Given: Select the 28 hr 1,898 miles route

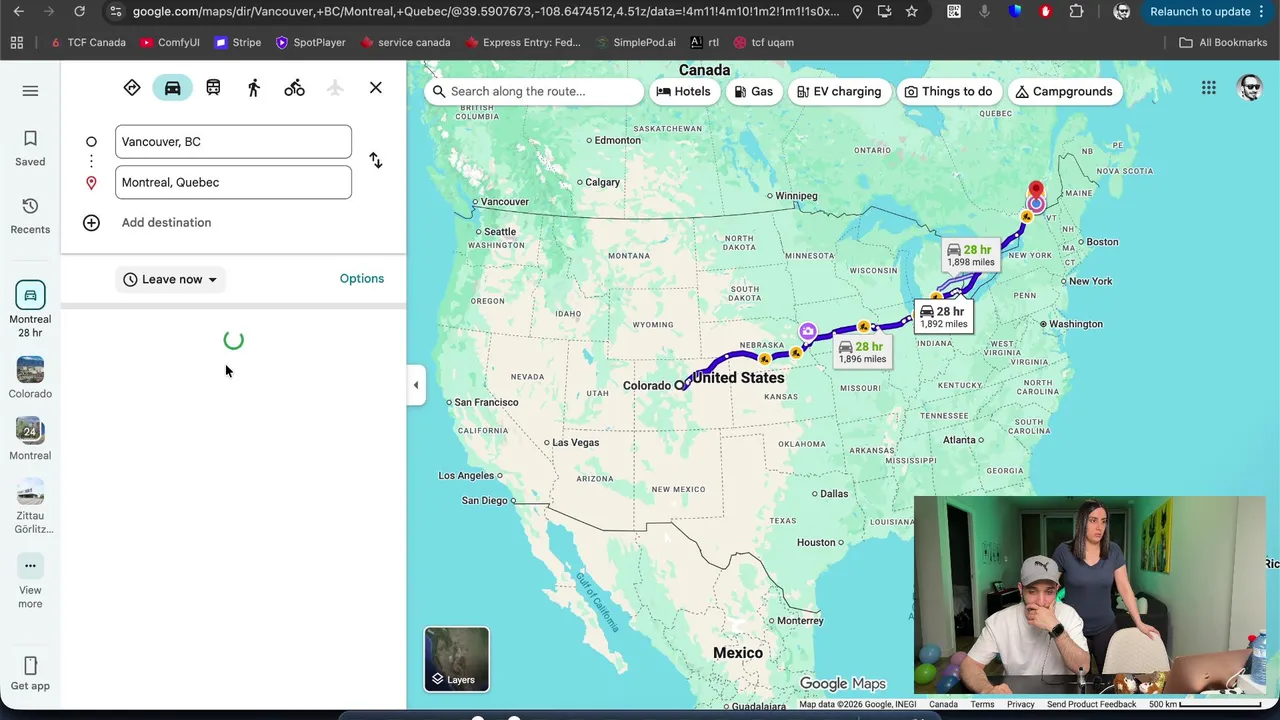Looking at the screenshot, I should (x=970, y=256).
